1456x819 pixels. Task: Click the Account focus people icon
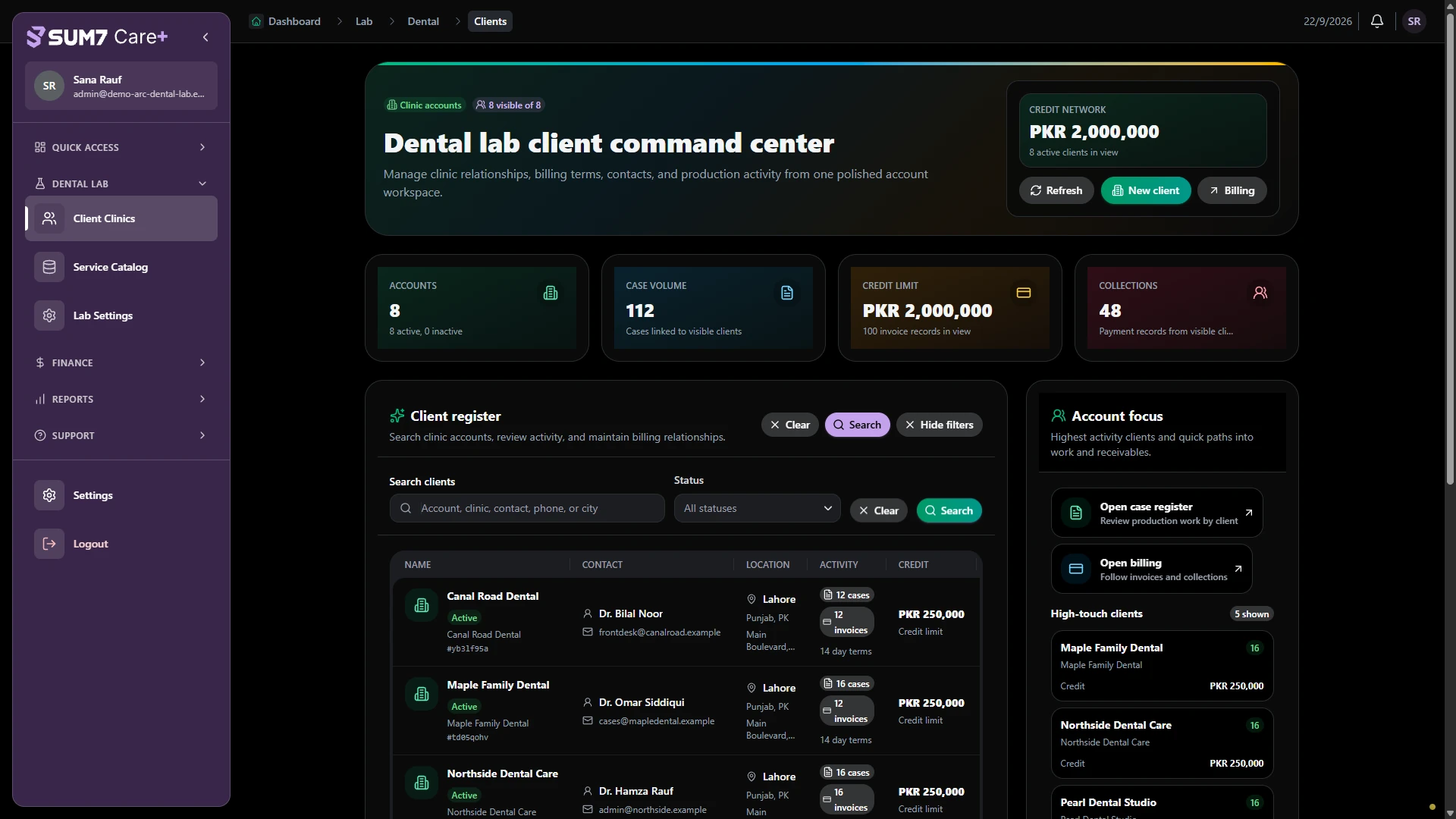click(x=1059, y=416)
